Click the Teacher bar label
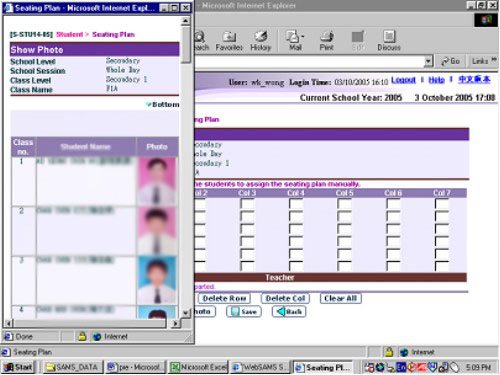Image resolution: width=500 pixels, height=375 pixels. [x=280, y=277]
